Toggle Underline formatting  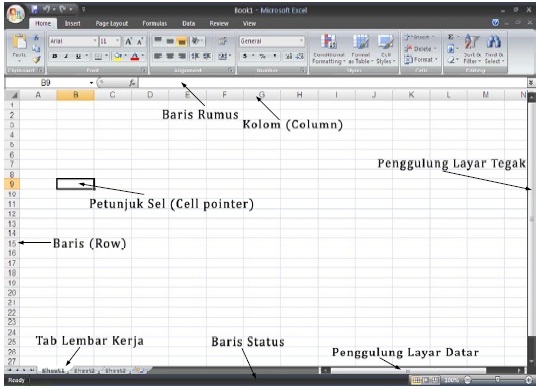78,56
